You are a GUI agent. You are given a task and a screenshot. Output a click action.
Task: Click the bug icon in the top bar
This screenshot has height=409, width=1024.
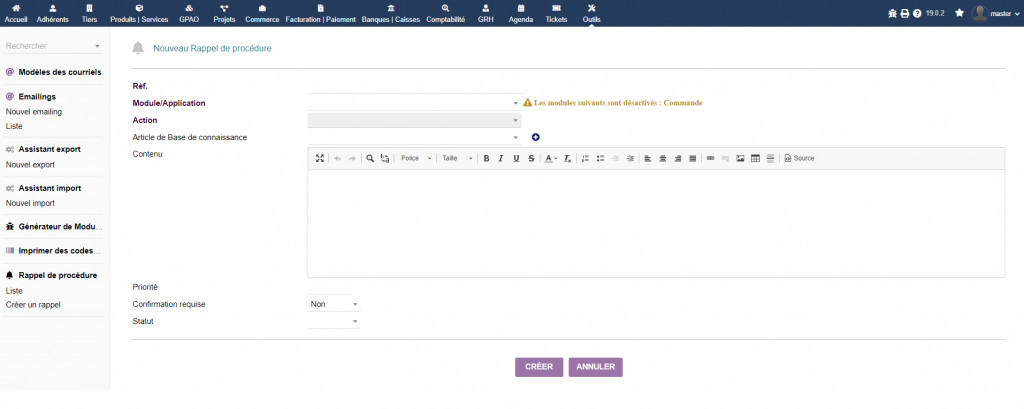pyautogui.click(x=893, y=13)
